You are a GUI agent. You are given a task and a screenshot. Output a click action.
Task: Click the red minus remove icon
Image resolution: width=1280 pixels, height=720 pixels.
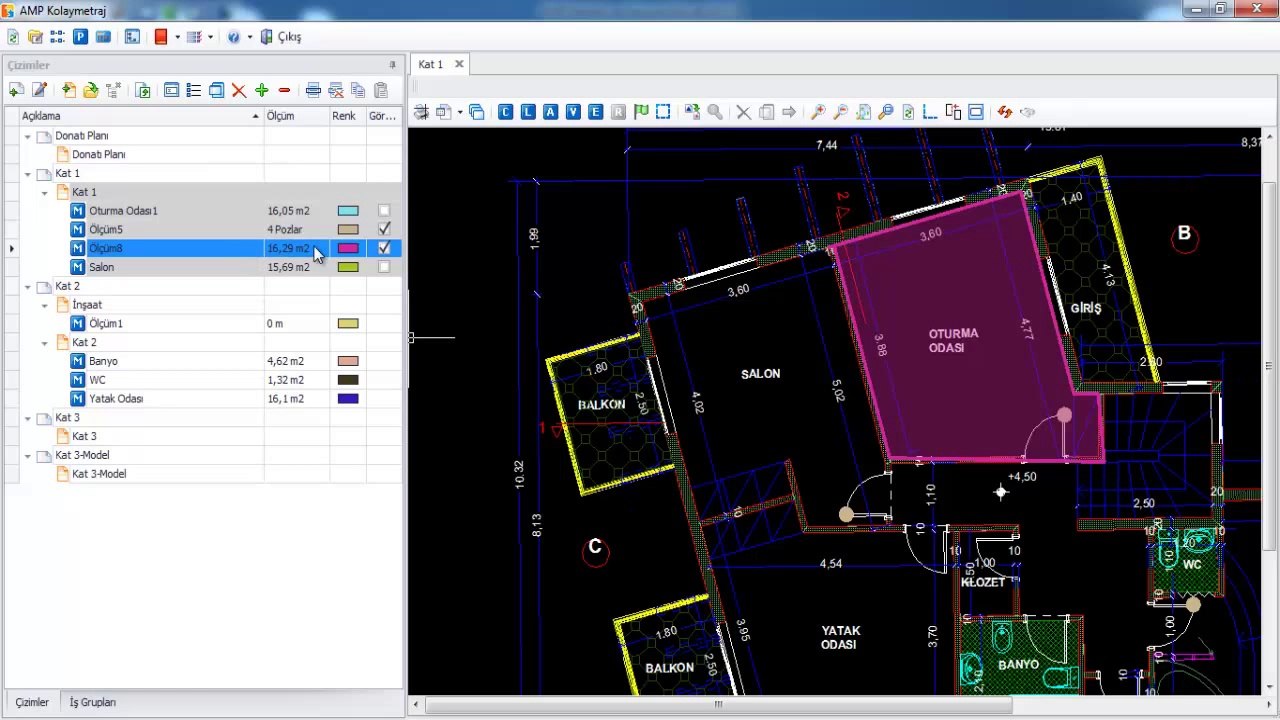[x=284, y=90]
